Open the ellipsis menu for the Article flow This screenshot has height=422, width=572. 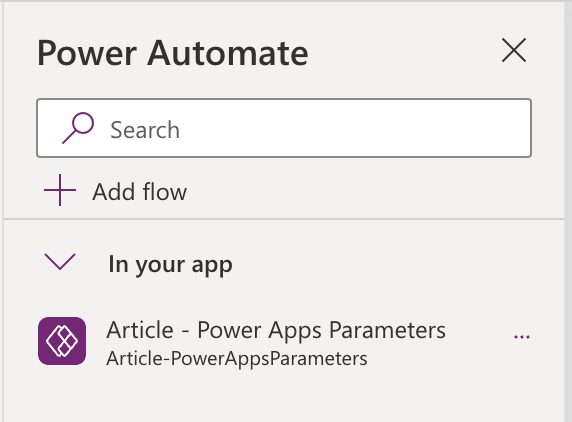coord(522,337)
